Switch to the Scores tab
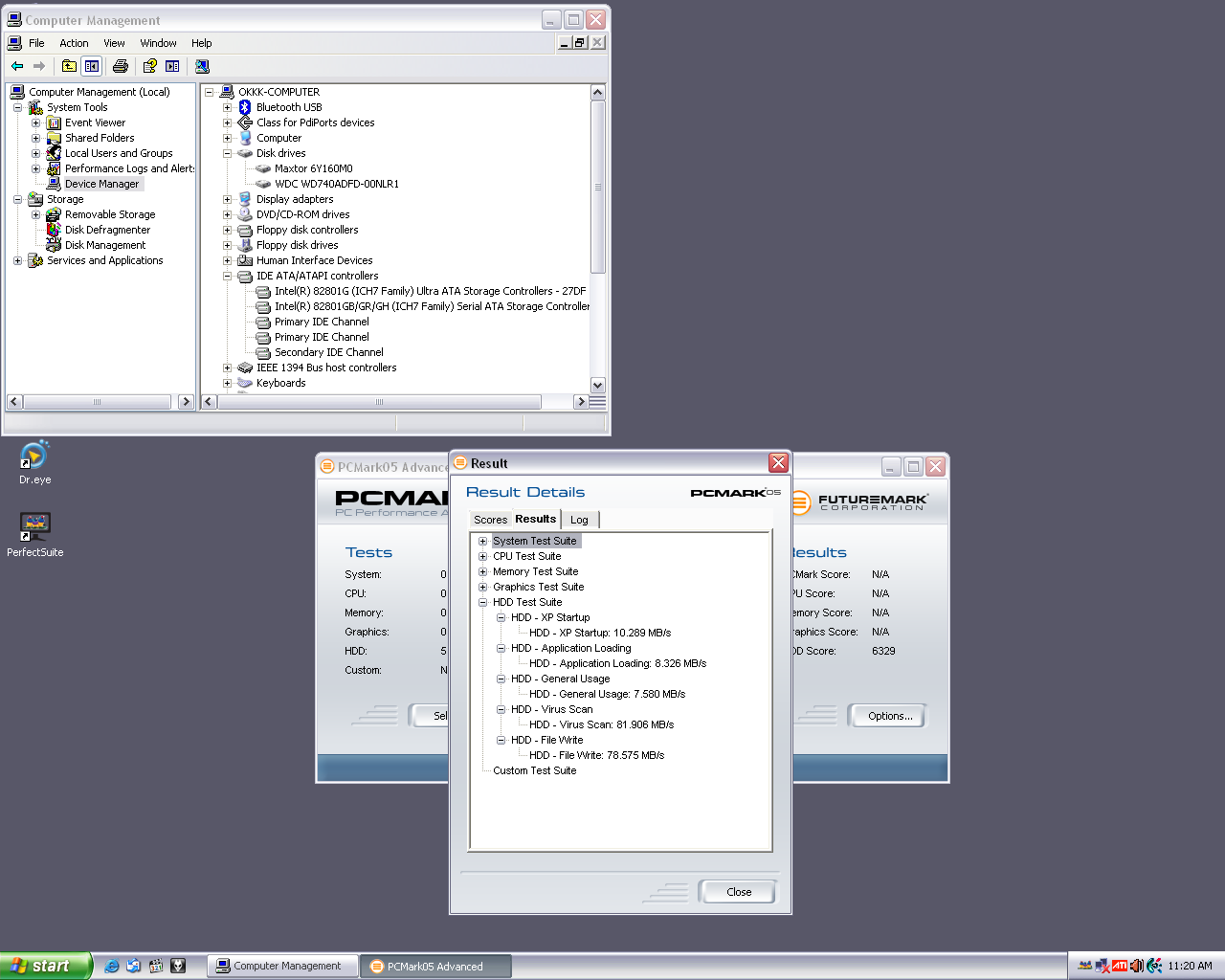 click(x=490, y=520)
